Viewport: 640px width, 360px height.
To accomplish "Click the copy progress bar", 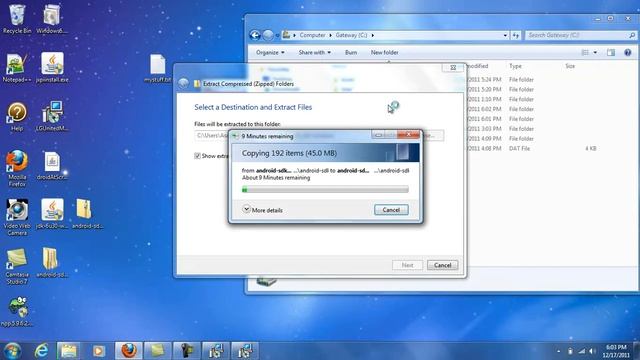I will click(325, 189).
